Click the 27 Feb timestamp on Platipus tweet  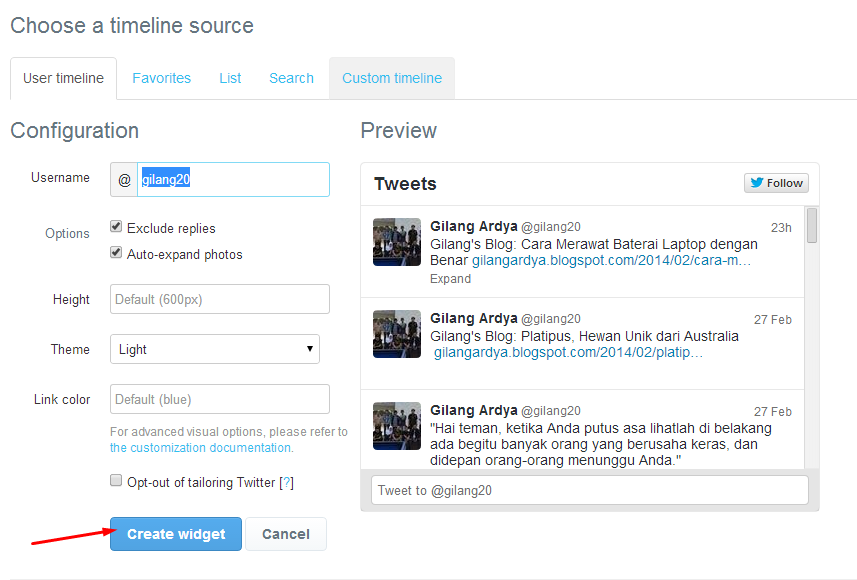(x=773, y=319)
